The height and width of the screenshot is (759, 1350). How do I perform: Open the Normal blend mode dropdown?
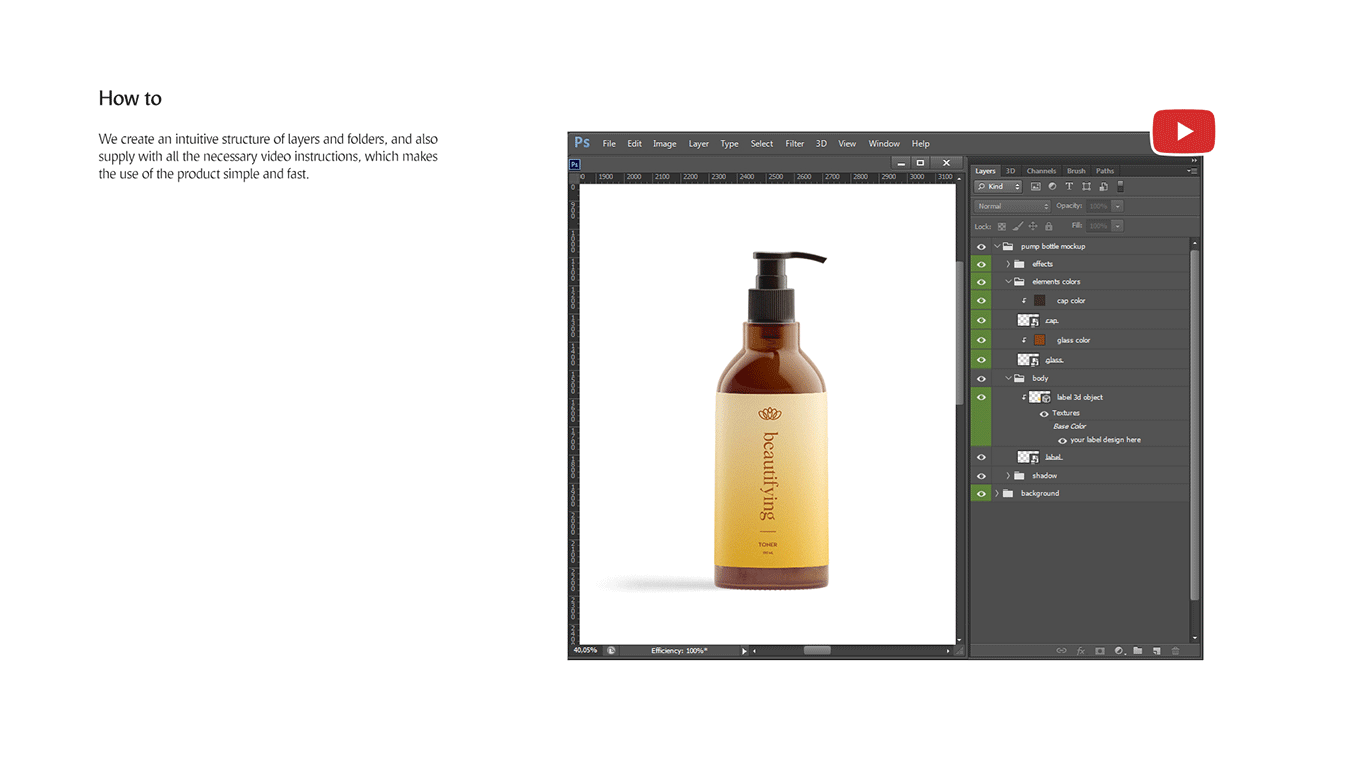[1012, 206]
